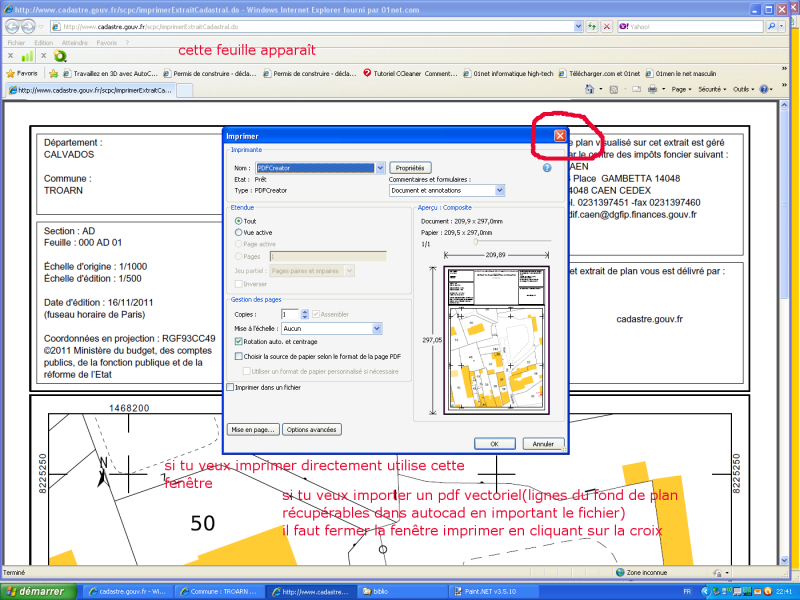Click the 'Options avancées' button

coord(311,430)
